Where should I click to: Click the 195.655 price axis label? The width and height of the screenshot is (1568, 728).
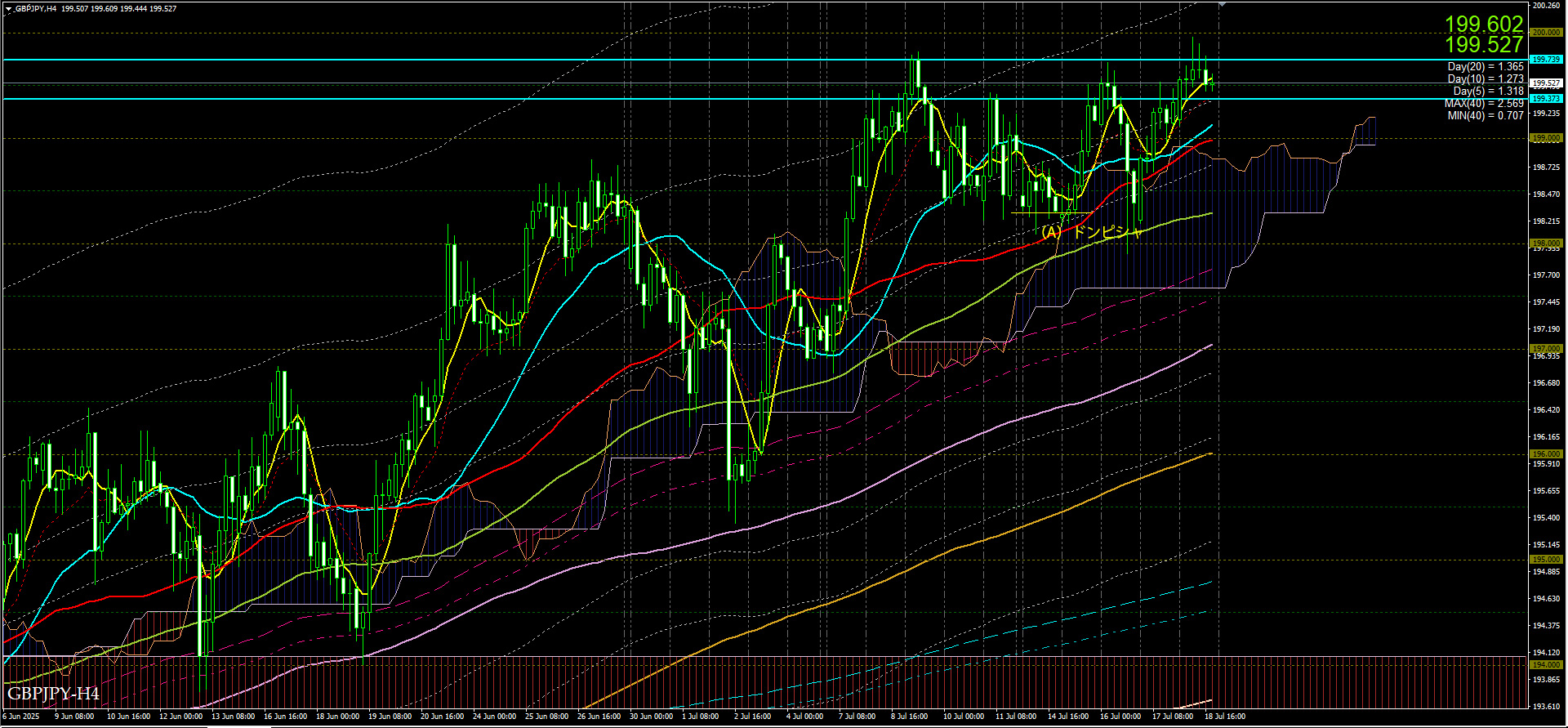1547,491
